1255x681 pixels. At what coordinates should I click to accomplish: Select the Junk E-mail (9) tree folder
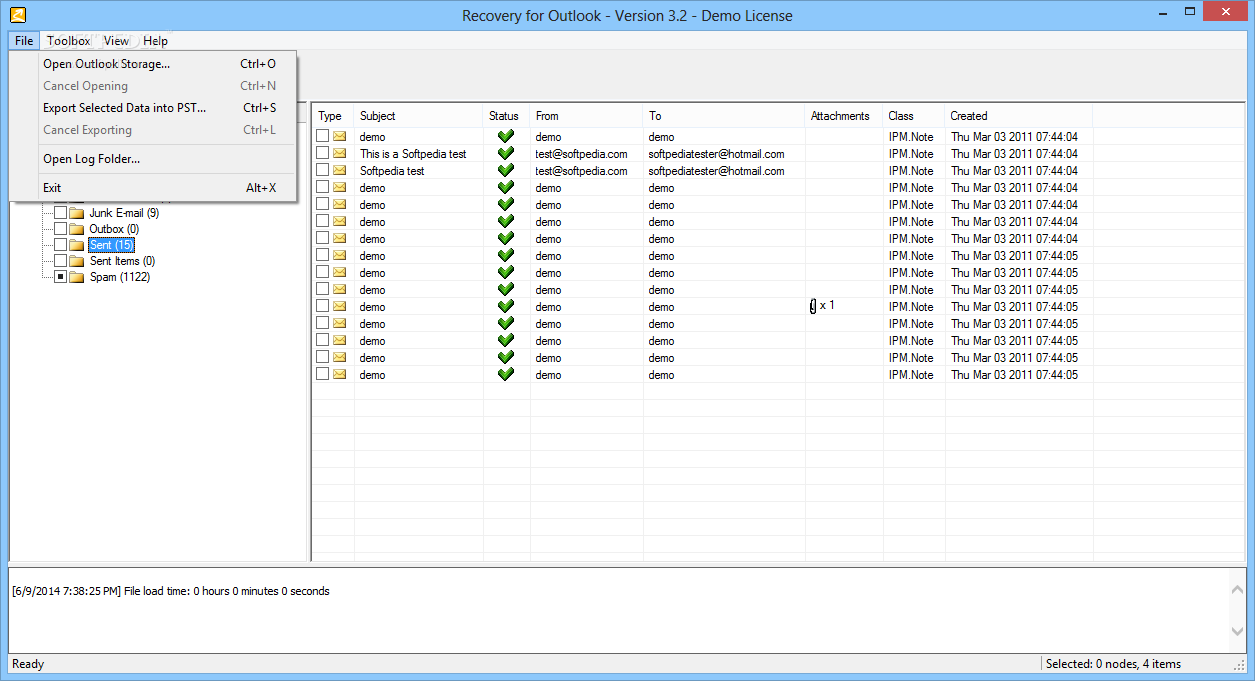click(124, 213)
